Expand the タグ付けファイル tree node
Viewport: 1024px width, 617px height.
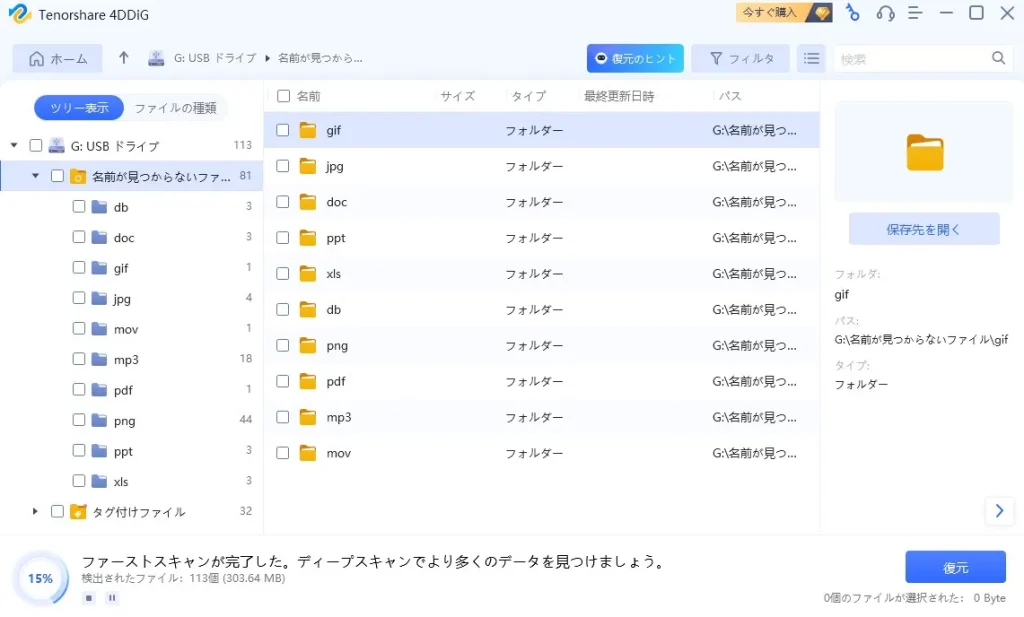pos(35,511)
